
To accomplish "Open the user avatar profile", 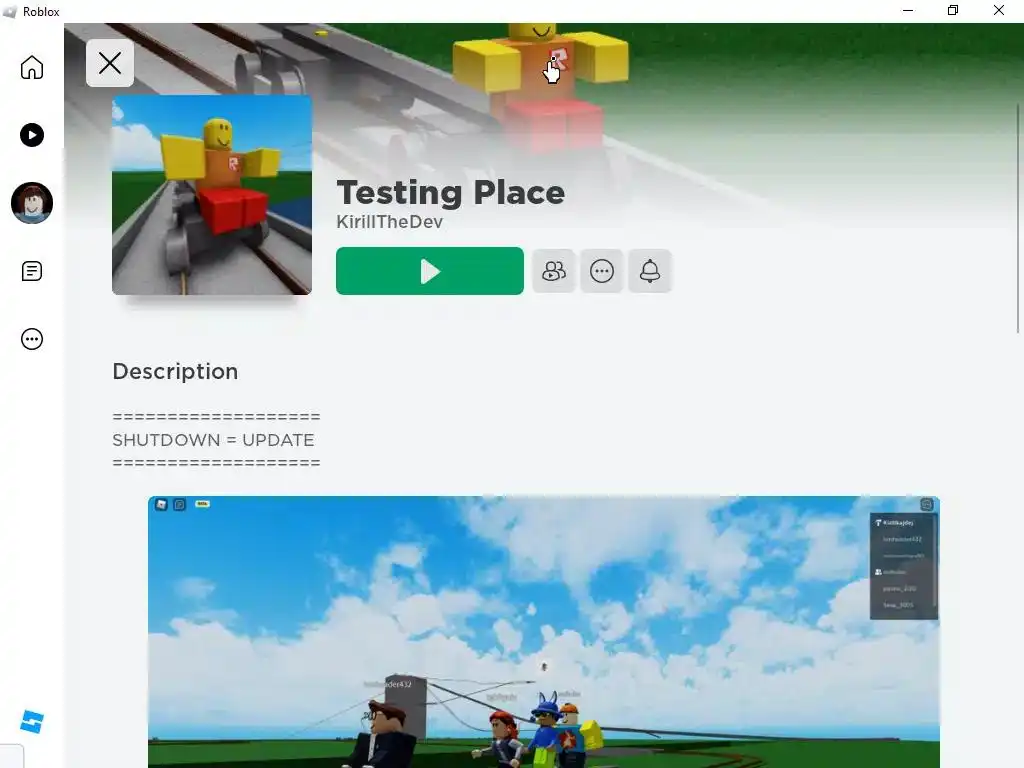I will tap(31, 202).
